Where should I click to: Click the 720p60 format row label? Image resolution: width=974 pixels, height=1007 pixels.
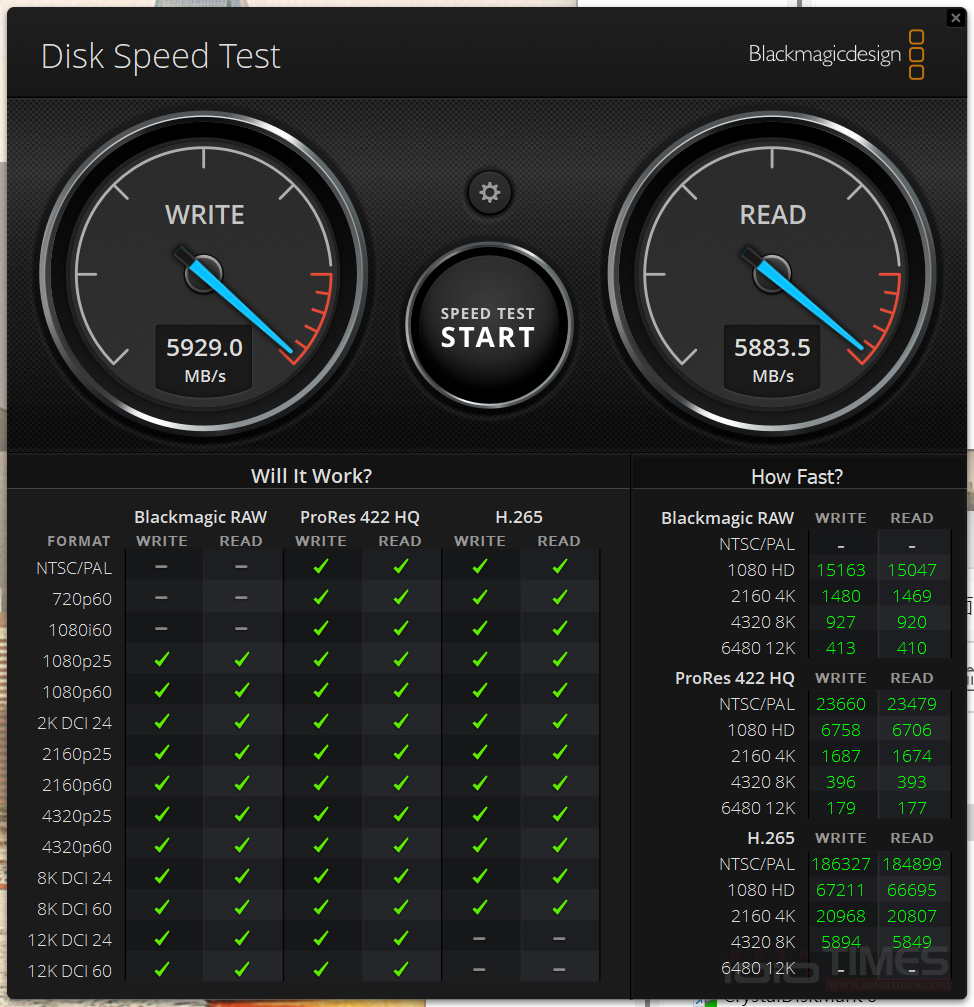tap(82, 599)
